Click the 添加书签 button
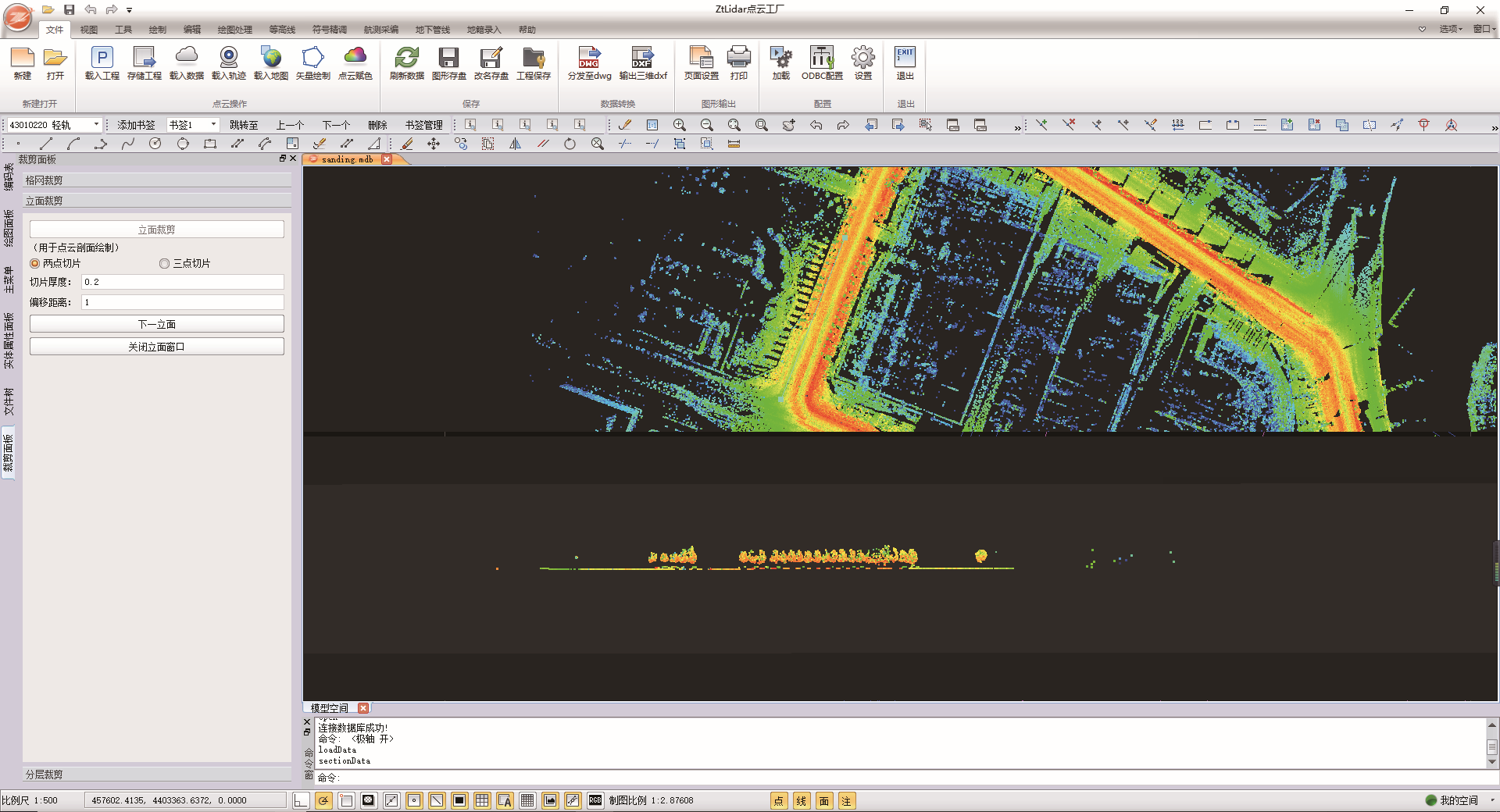 coord(136,125)
